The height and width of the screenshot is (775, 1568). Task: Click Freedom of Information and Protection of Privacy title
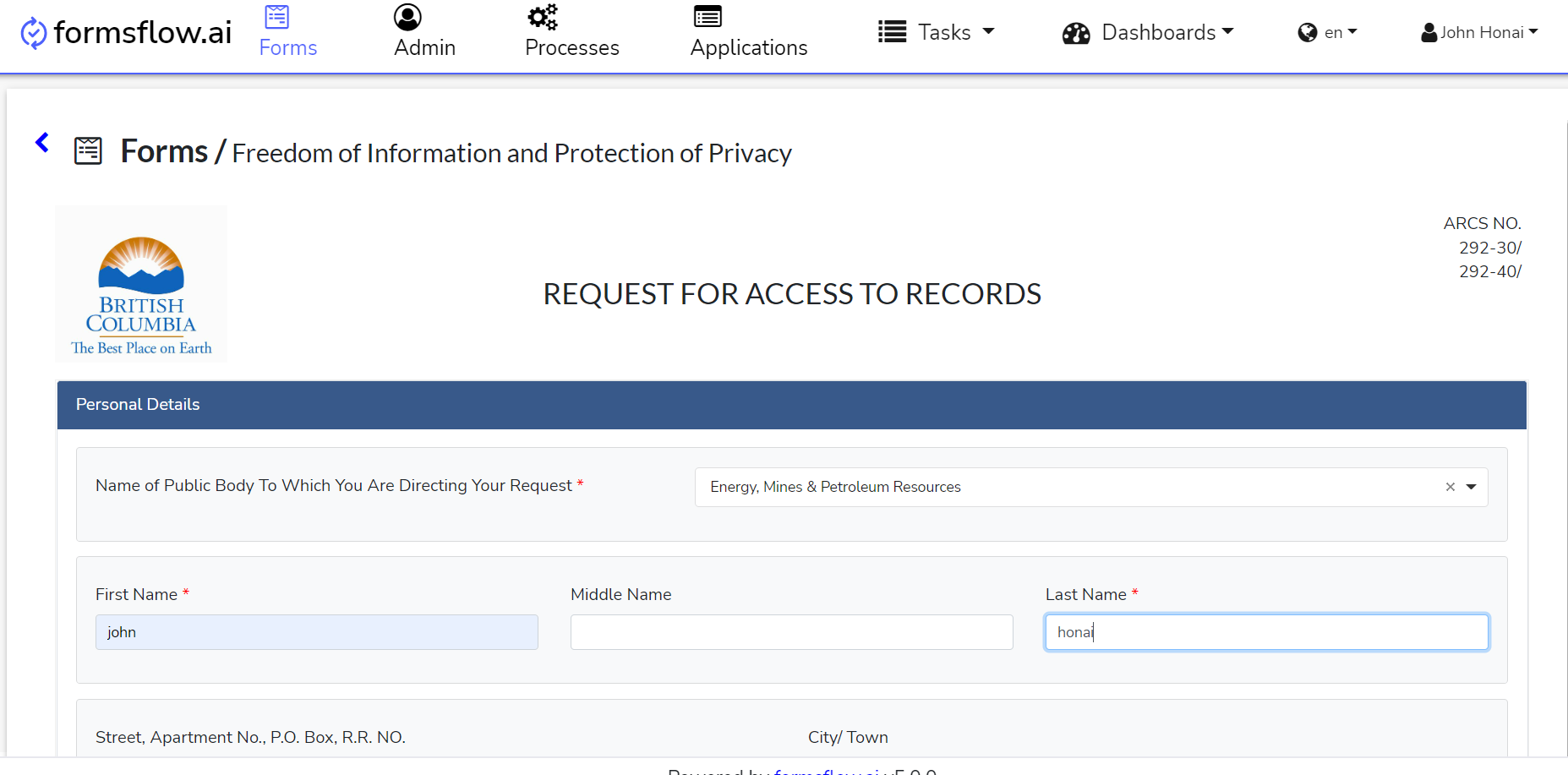tap(512, 153)
